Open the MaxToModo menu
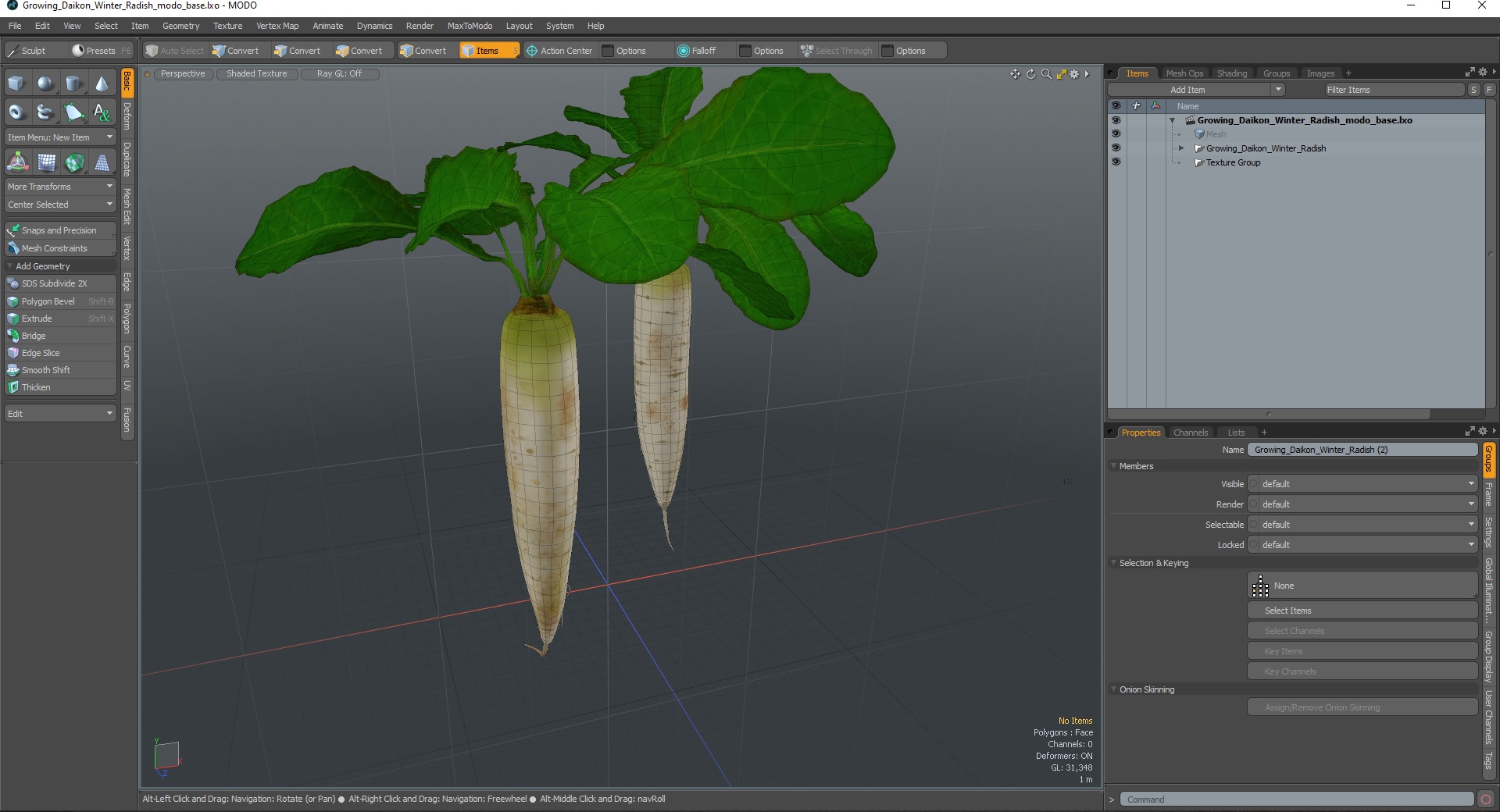Viewport: 1500px width, 812px height. point(470,26)
